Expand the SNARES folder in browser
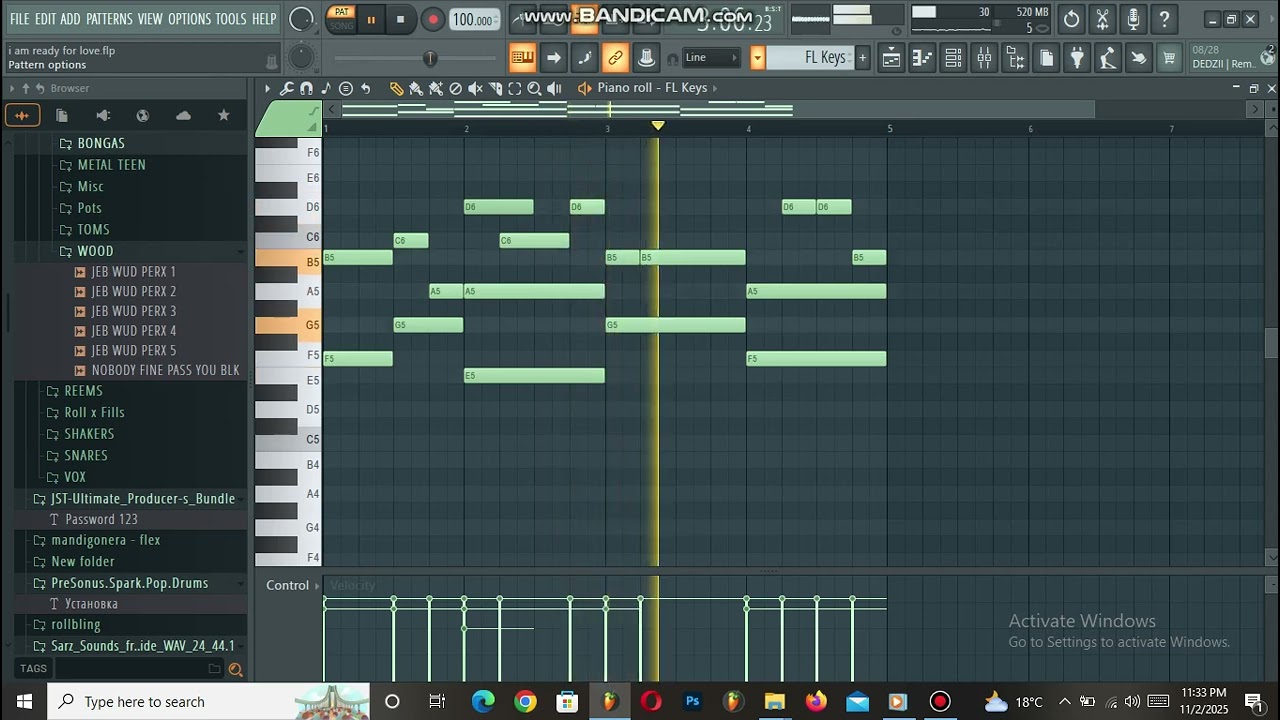The image size is (1280, 720). click(86, 455)
